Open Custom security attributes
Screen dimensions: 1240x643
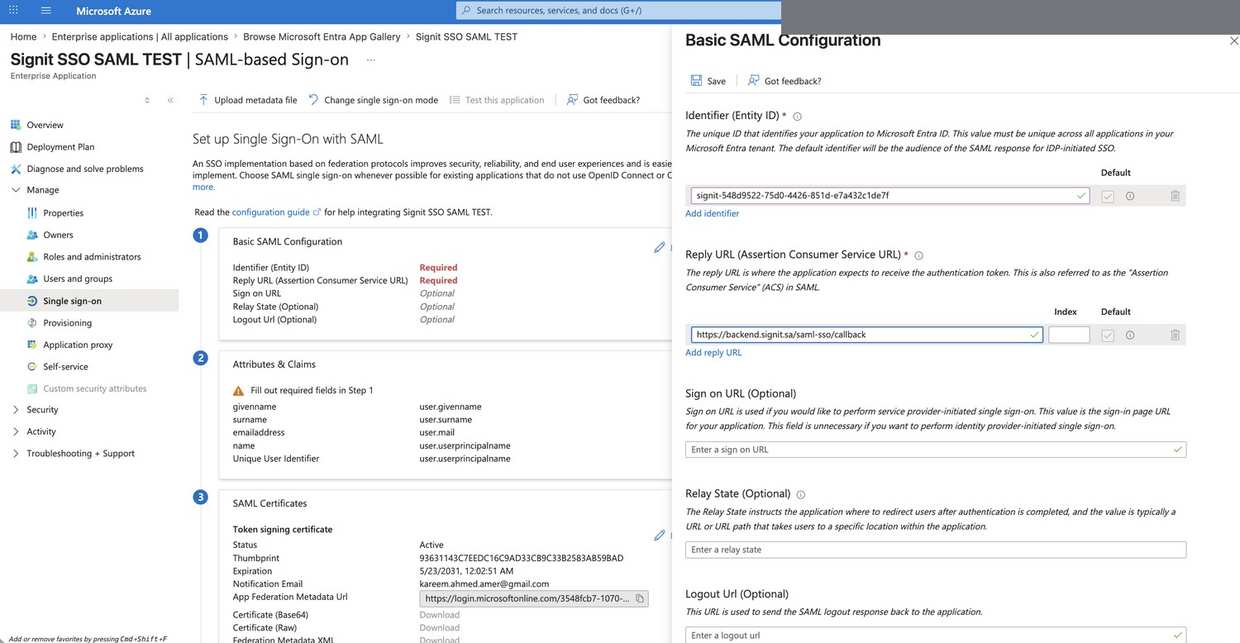95,389
